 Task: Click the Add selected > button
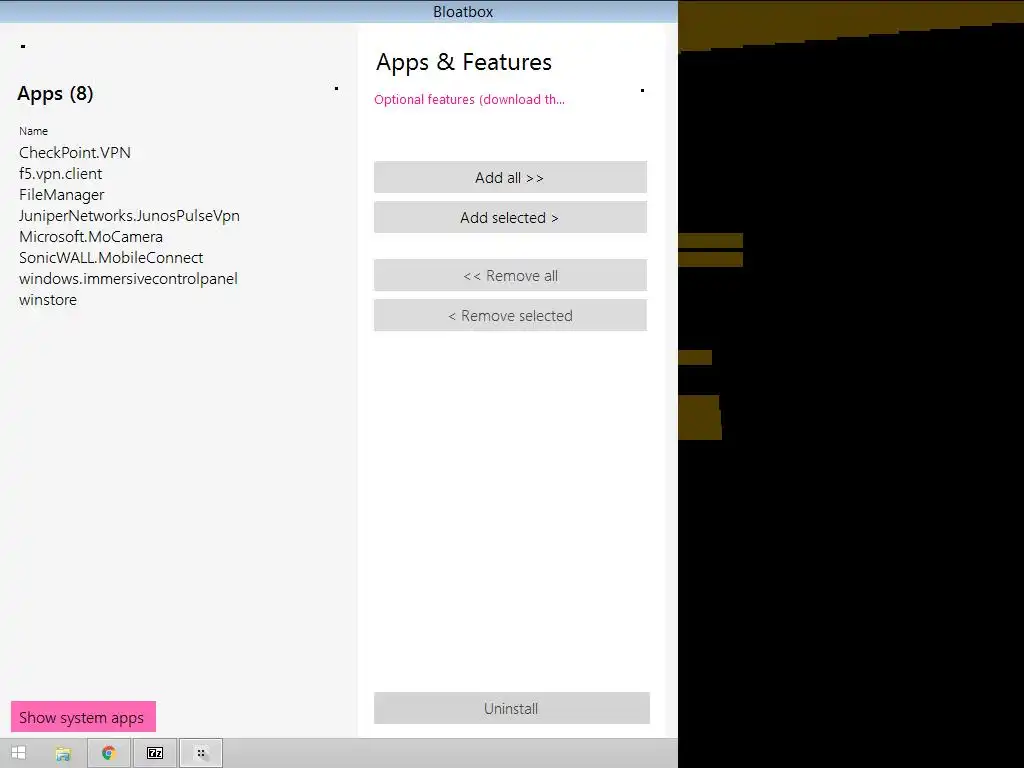tap(510, 217)
